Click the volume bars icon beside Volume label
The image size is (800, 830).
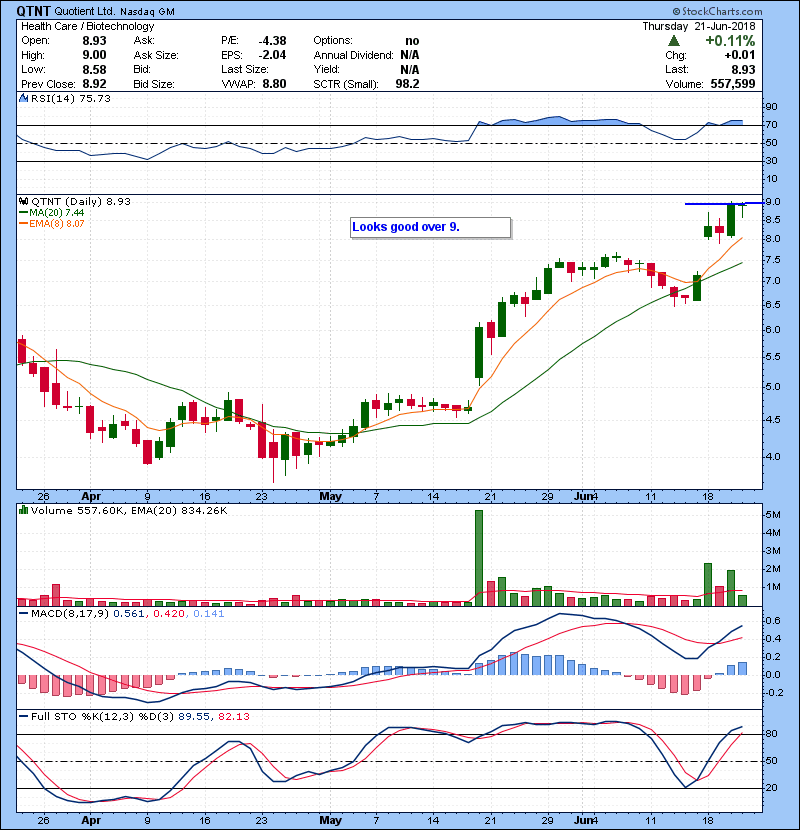pyautogui.click(x=23, y=510)
